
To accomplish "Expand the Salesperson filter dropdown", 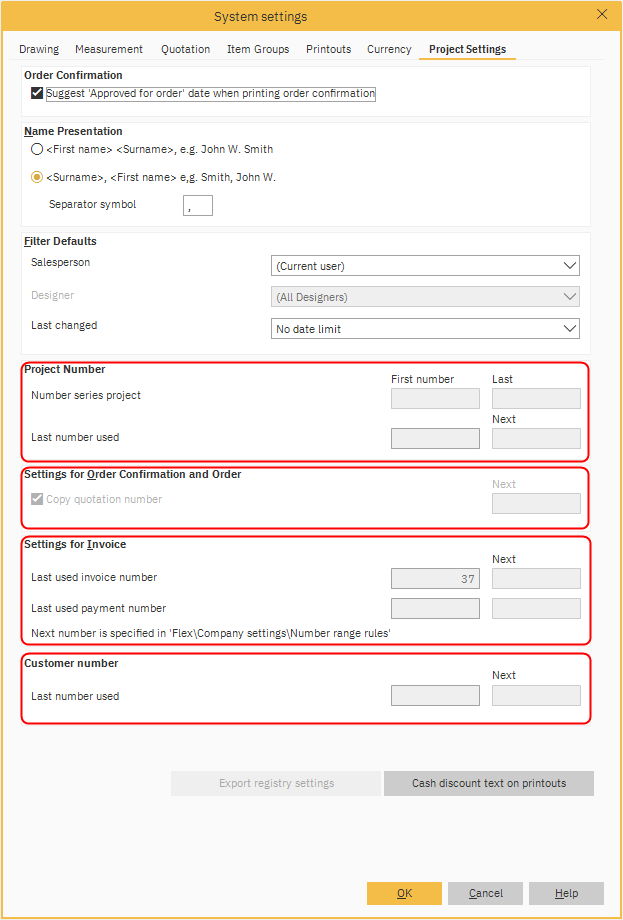I will tap(426, 266).
